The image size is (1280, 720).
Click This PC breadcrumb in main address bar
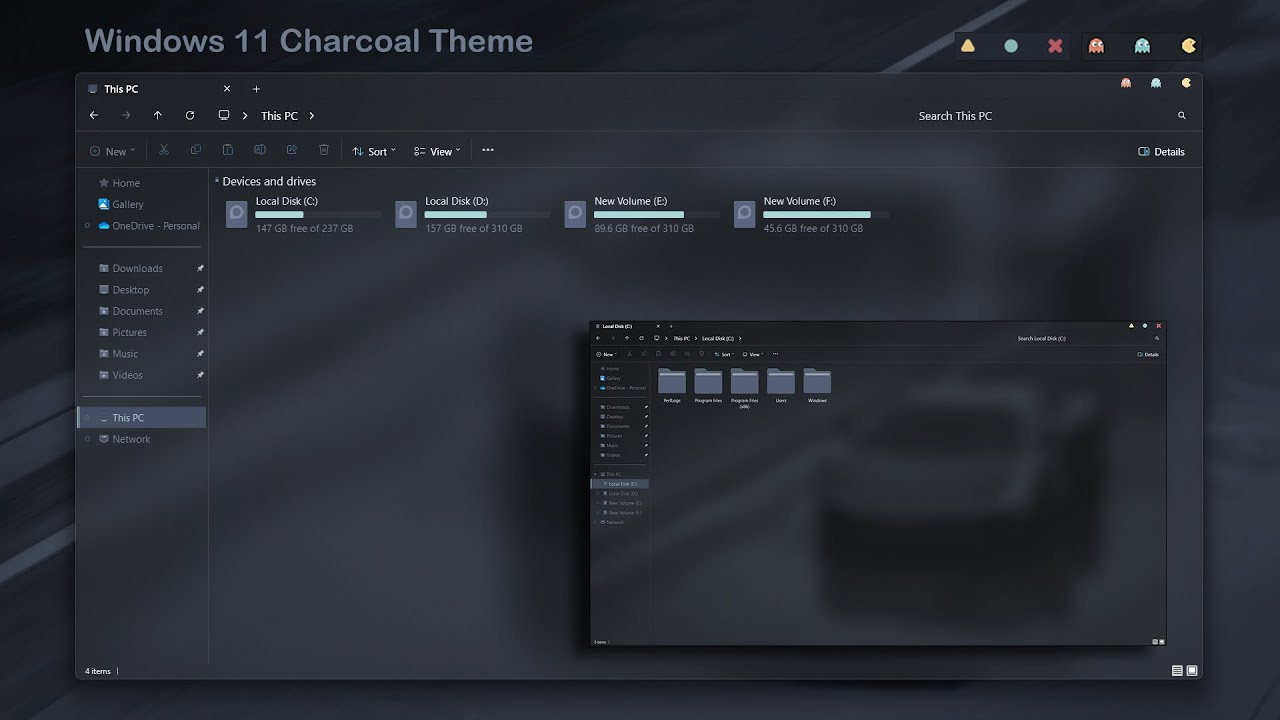pos(279,116)
